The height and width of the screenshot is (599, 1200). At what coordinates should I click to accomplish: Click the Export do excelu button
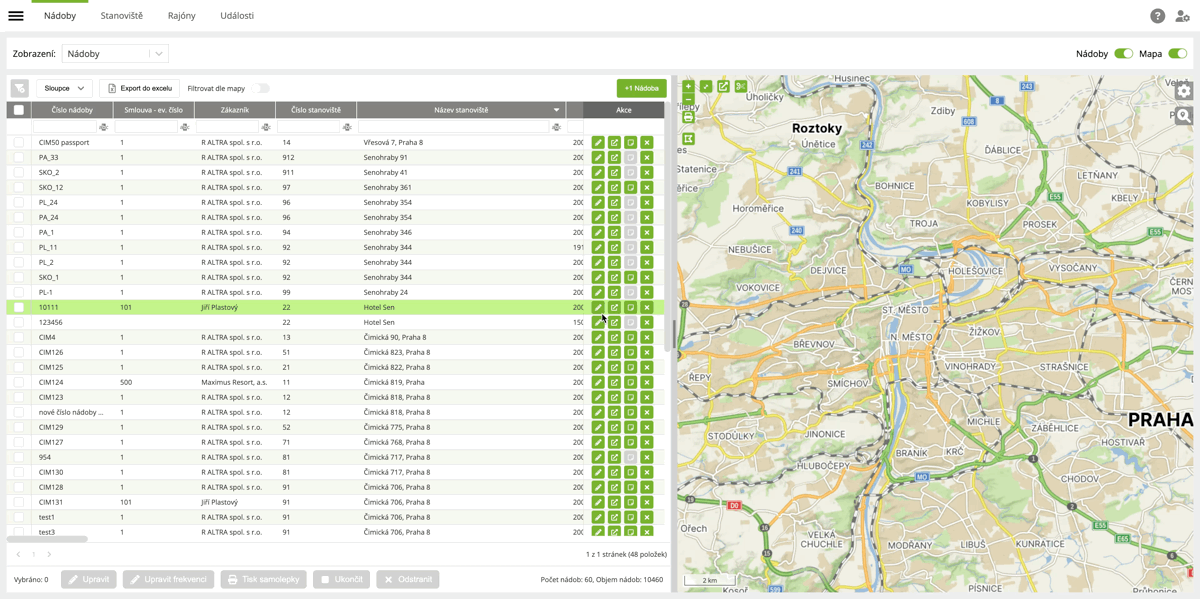(x=140, y=89)
